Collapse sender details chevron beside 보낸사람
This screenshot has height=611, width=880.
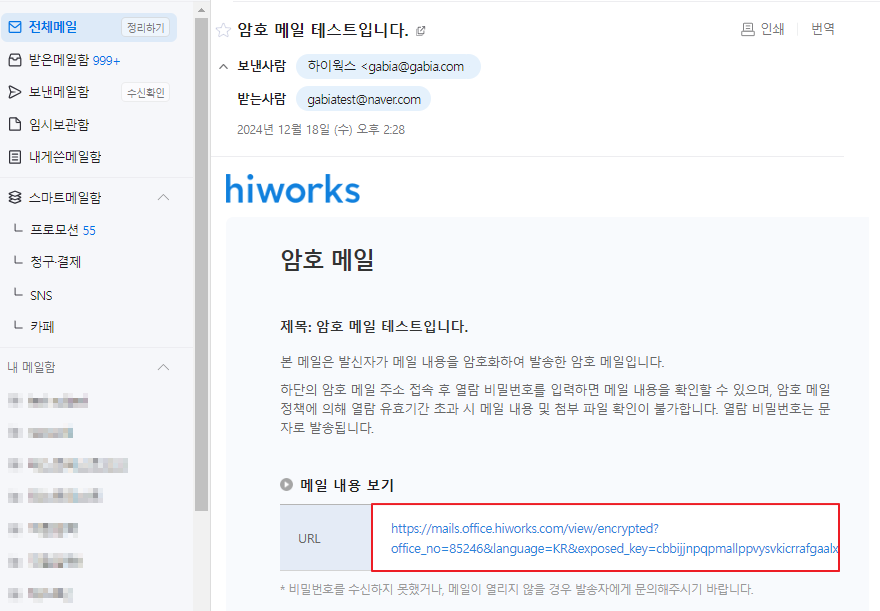(x=223, y=67)
